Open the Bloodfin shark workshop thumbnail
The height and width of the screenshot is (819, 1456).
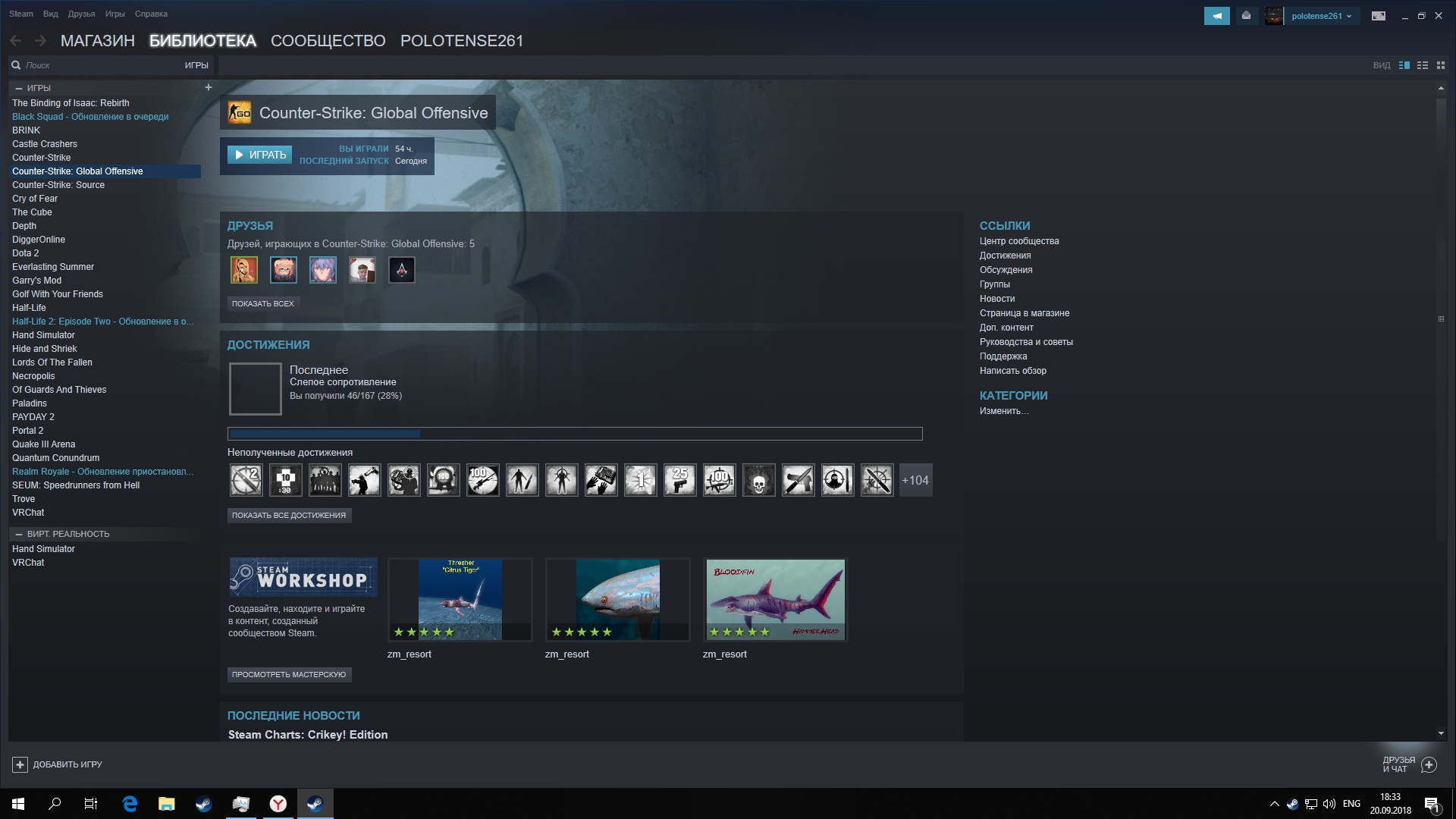point(776,600)
